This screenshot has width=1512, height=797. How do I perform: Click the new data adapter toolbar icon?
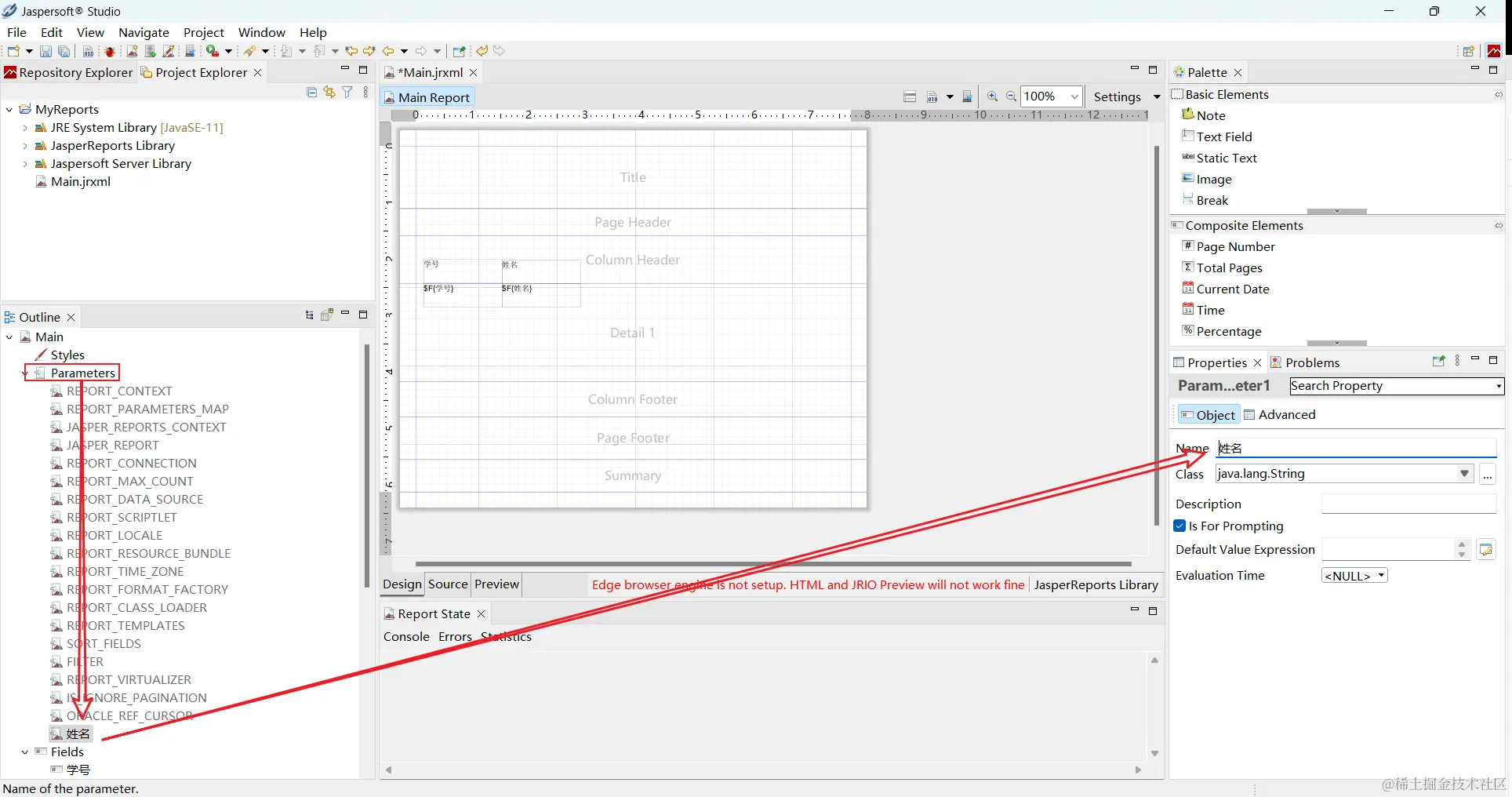pos(151,51)
